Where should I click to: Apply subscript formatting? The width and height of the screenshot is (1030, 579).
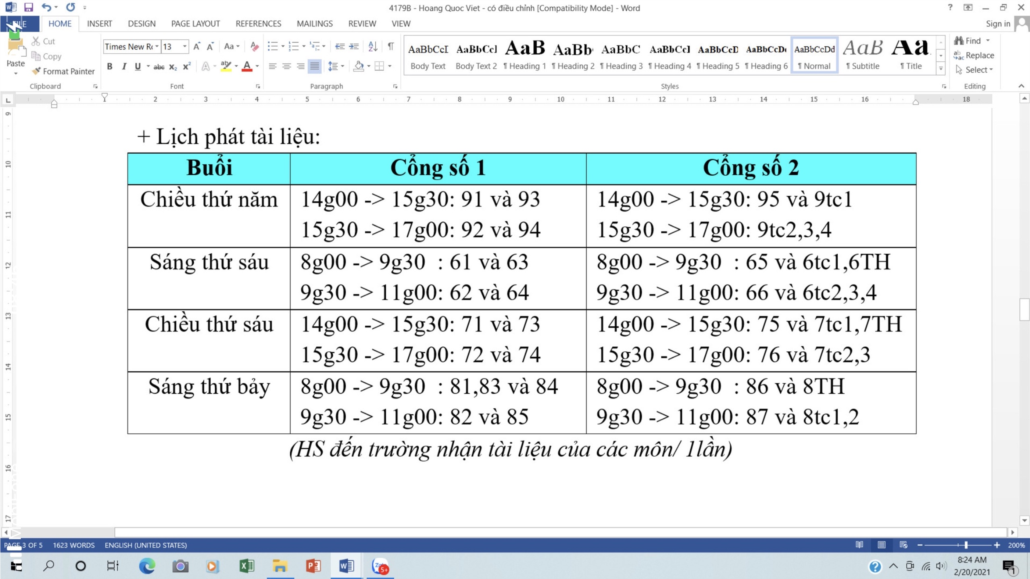click(x=173, y=67)
